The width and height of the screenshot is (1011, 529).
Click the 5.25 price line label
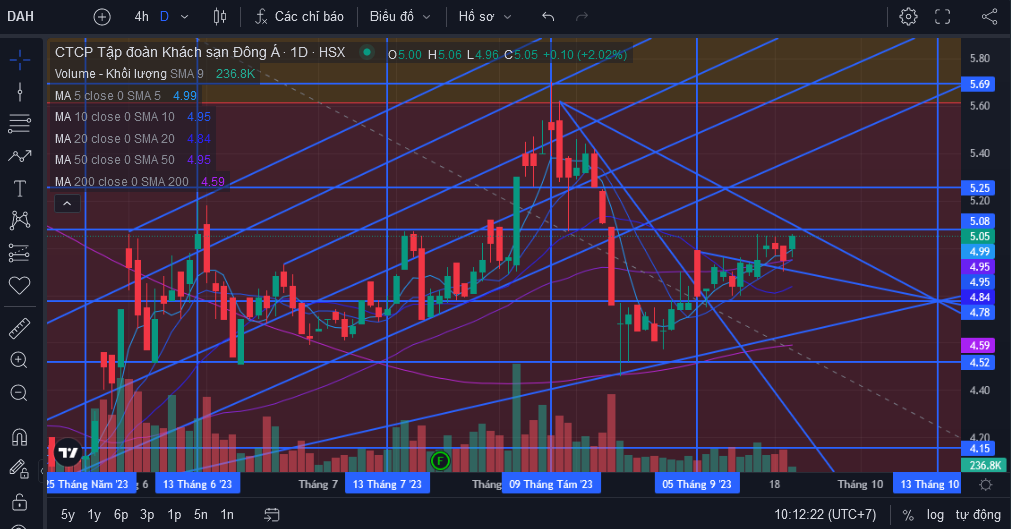point(979,188)
